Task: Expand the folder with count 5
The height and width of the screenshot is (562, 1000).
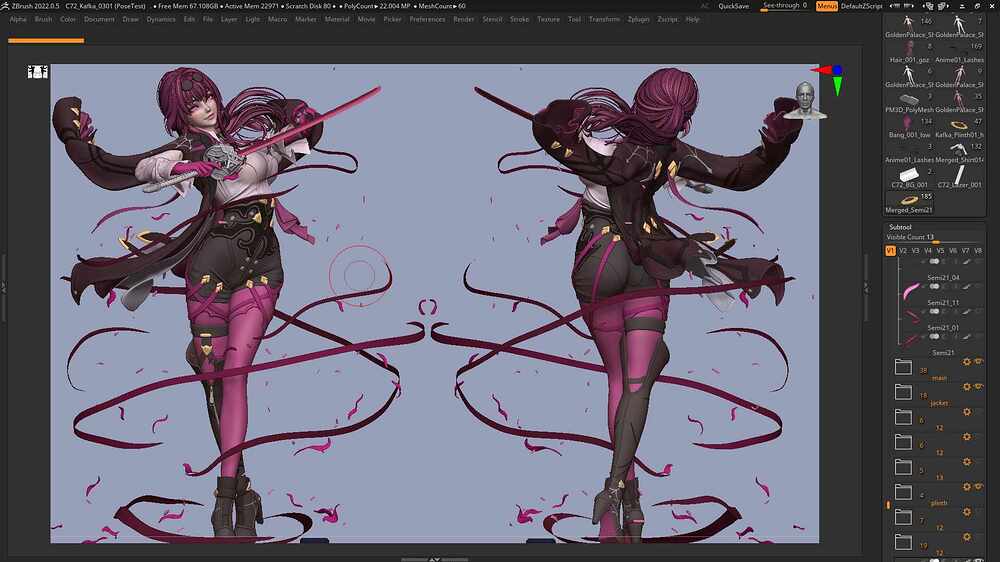Action: coord(903,467)
